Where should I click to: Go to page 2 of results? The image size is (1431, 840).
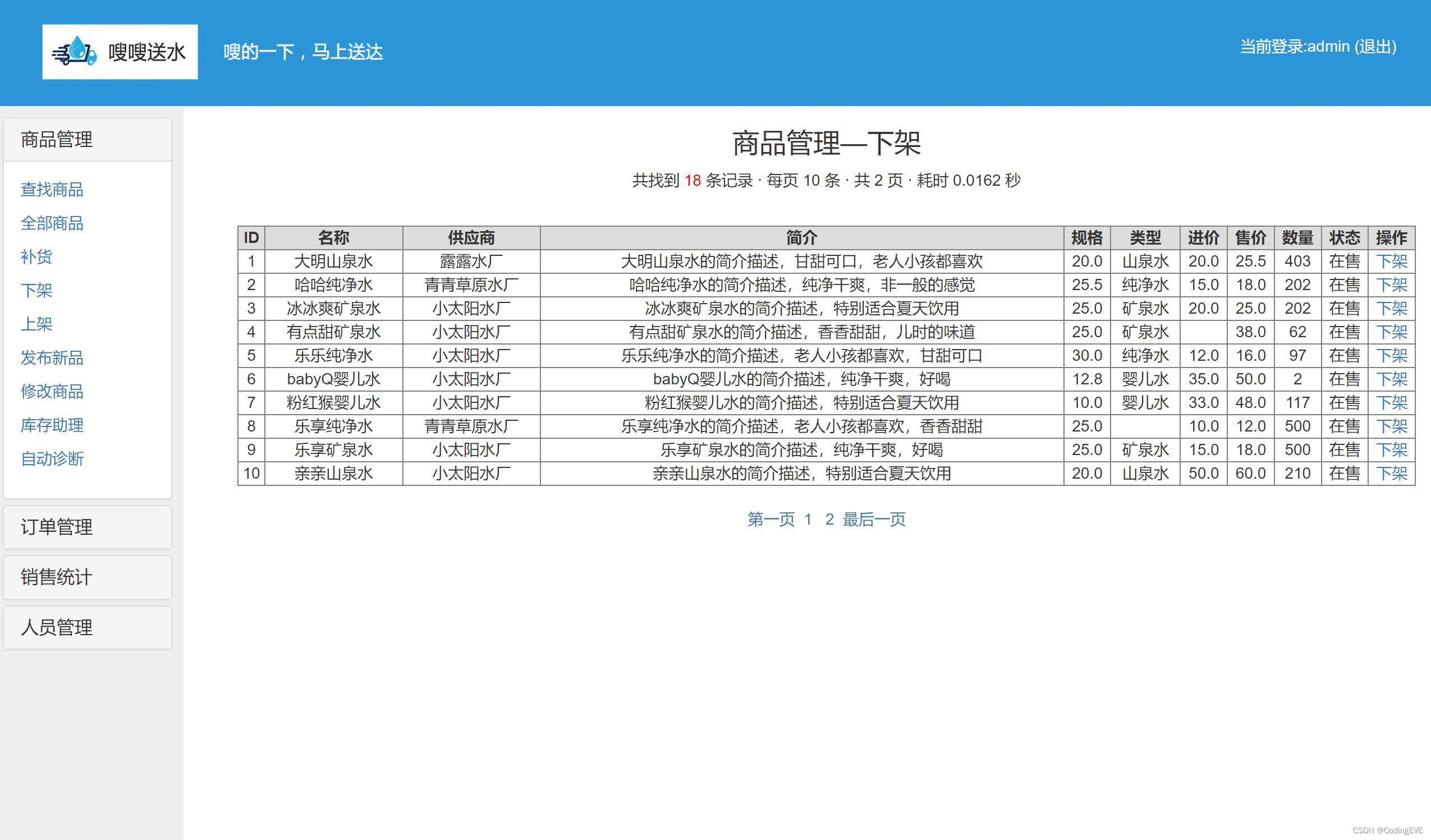click(829, 519)
